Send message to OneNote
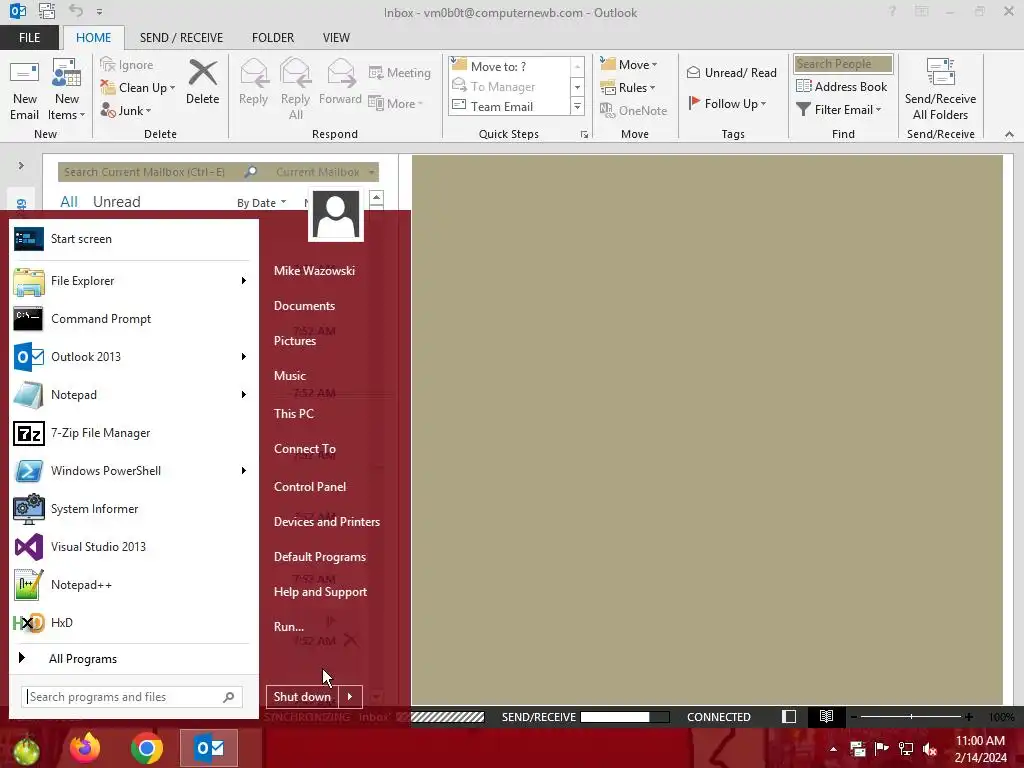 (x=633, y=110)
